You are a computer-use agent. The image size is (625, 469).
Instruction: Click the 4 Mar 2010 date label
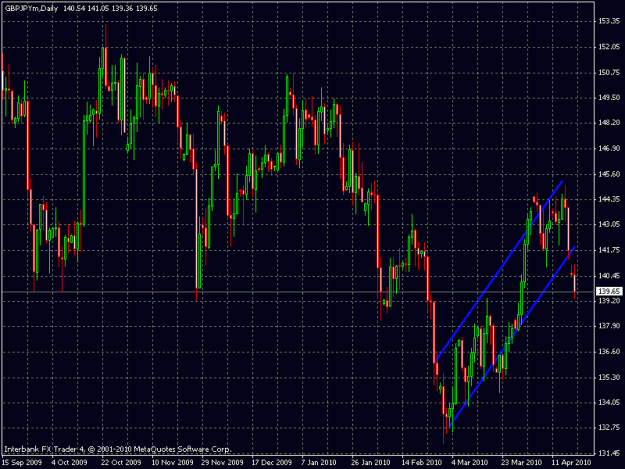(470, 463)
